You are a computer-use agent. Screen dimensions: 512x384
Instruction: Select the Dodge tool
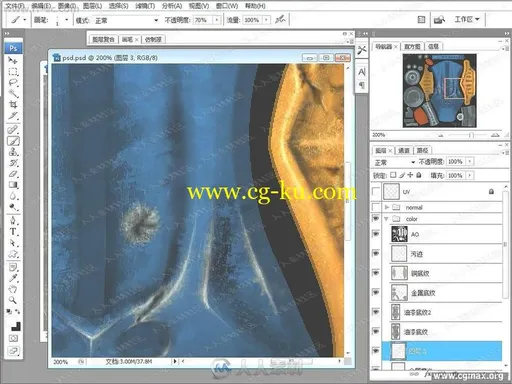tap(13, 207)
